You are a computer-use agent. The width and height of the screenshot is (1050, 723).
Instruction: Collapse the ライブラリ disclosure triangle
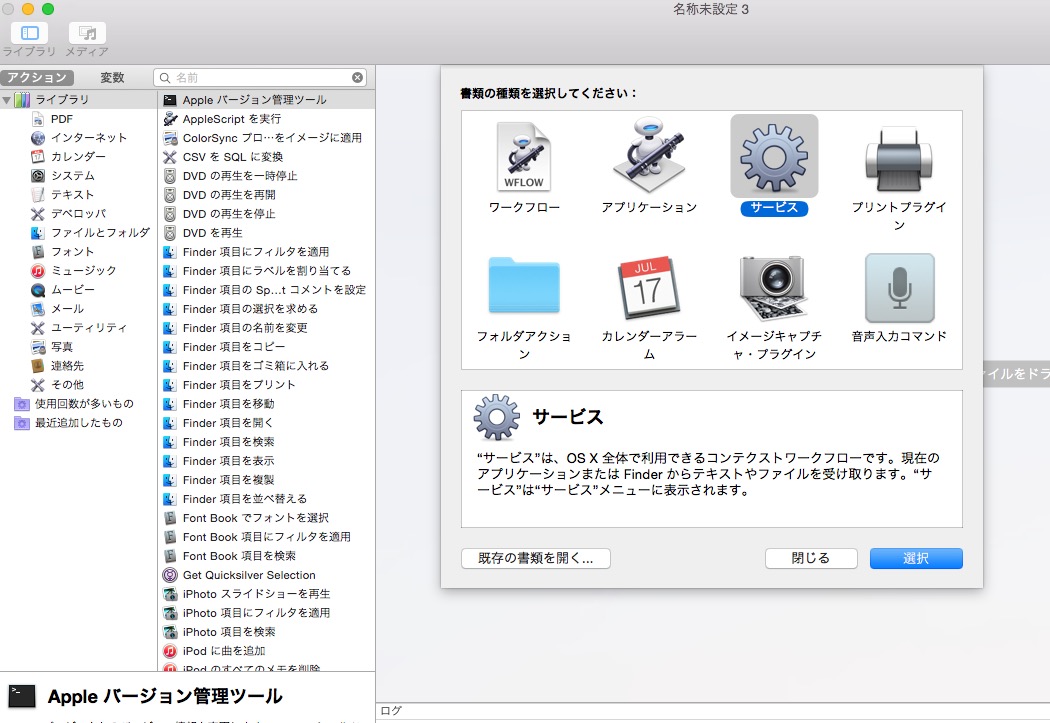[8, 99]
